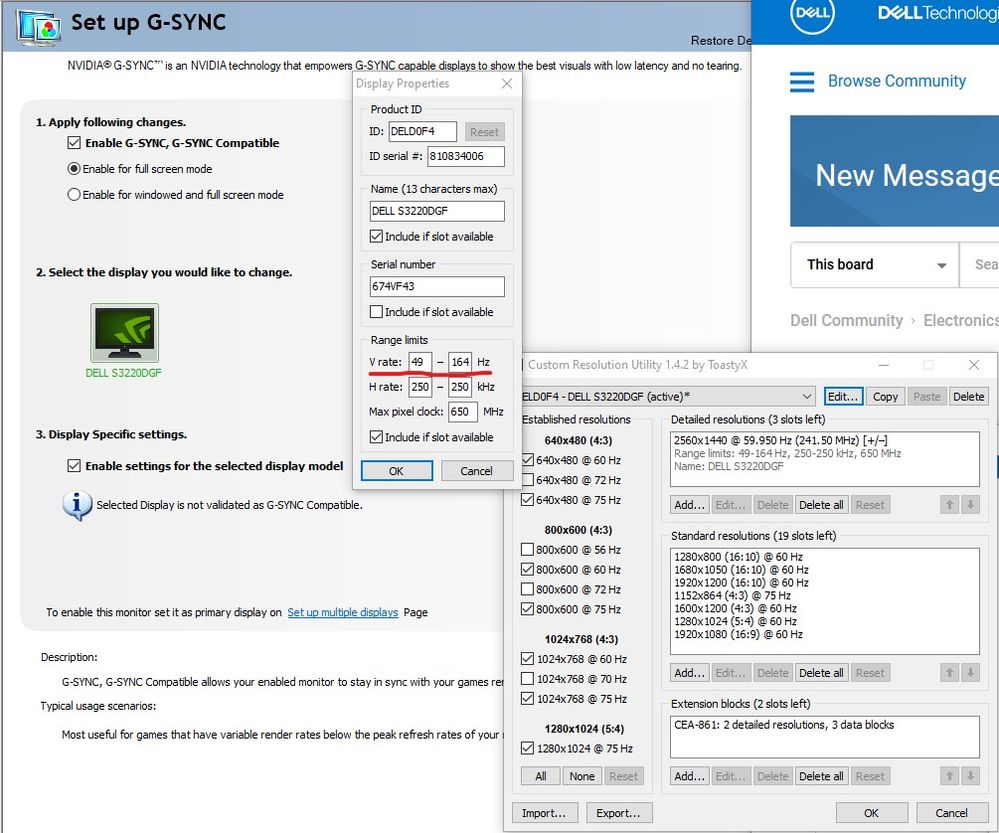The image size is (999, 833).
Task: Click All under Established resolutions
Action: [541, 776]
